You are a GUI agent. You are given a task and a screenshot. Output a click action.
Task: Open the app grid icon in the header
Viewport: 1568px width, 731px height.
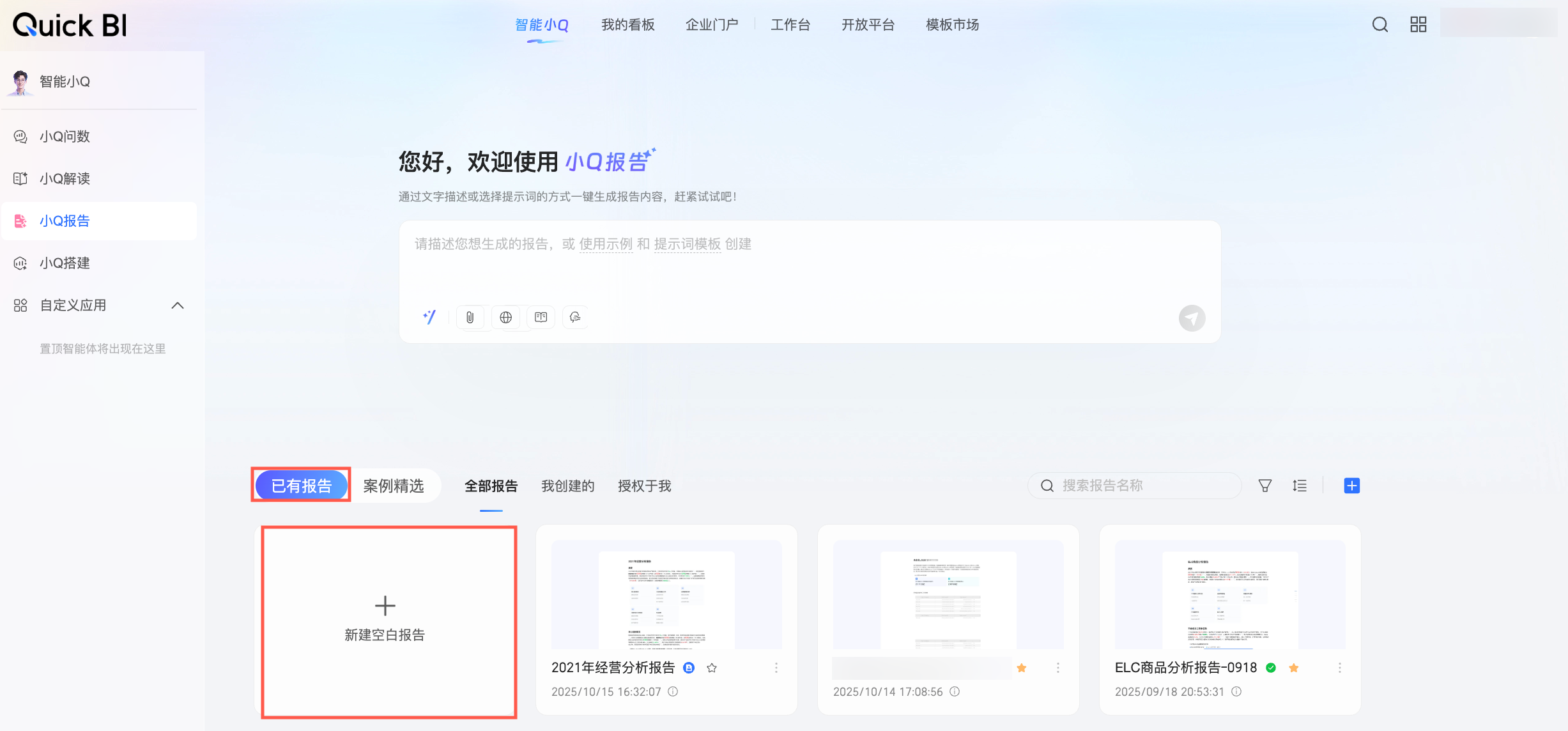coord(1418,25)
